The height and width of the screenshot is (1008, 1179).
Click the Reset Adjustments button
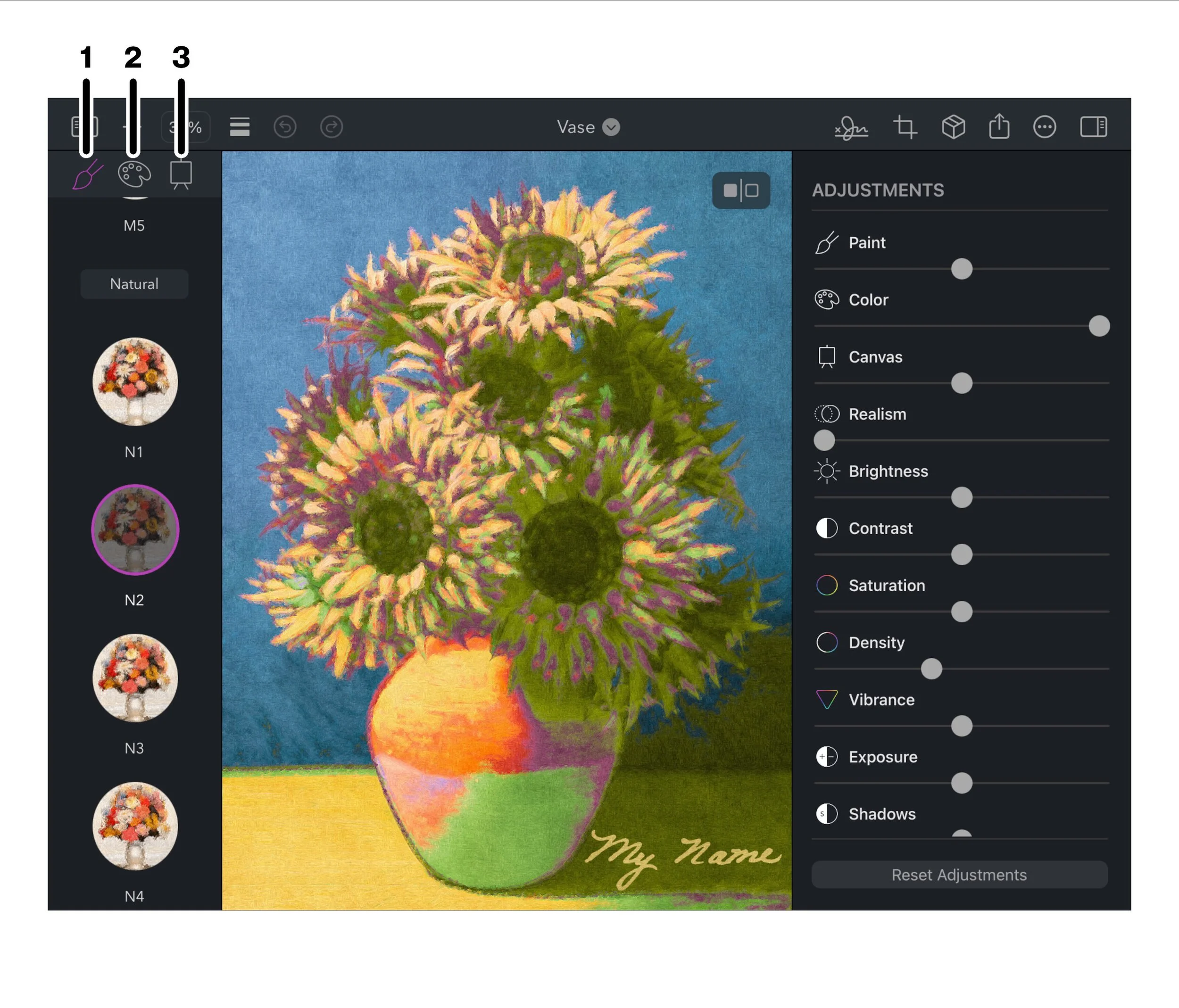(x=959, y=874)
